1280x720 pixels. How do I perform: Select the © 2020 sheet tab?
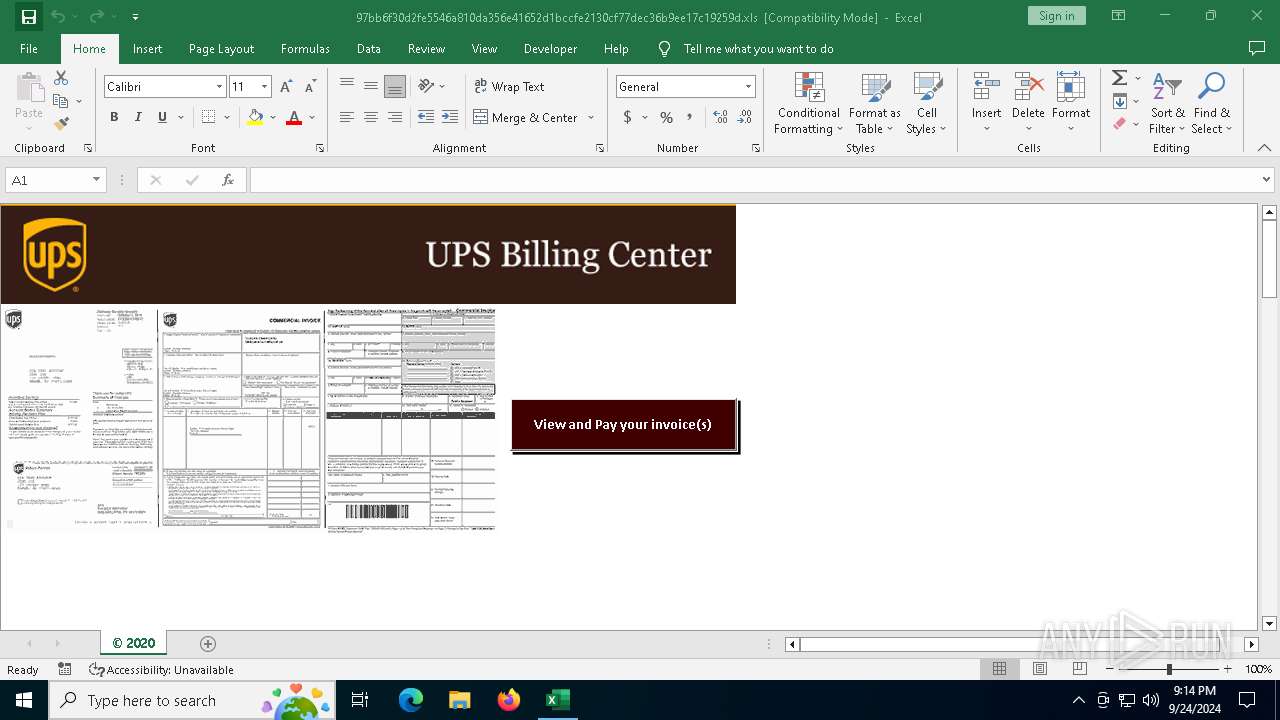click(133, 643)
